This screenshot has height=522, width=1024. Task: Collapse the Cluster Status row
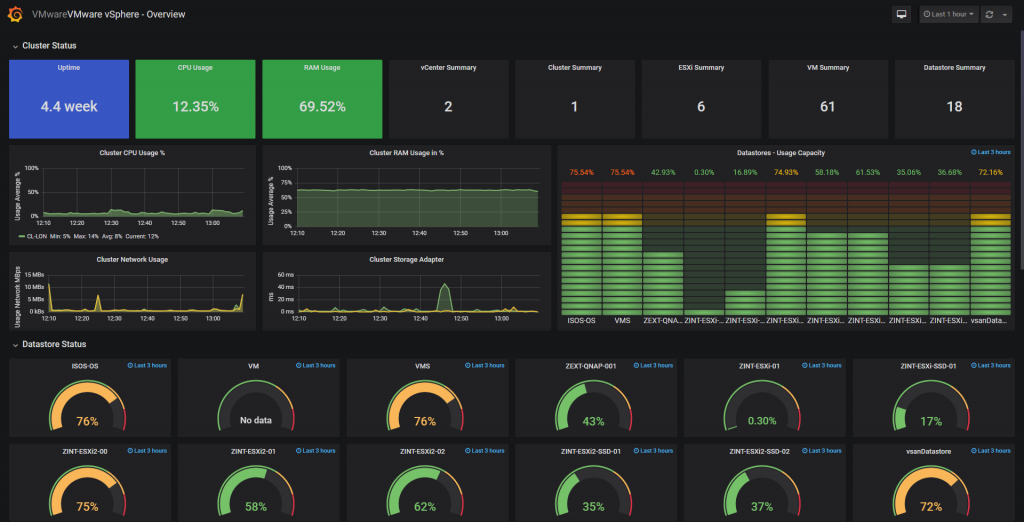click(44, 46)
